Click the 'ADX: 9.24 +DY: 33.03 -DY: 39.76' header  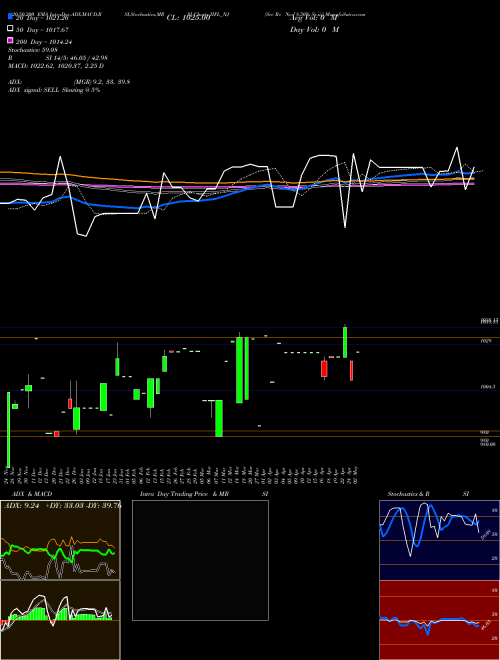coord(63,506)
